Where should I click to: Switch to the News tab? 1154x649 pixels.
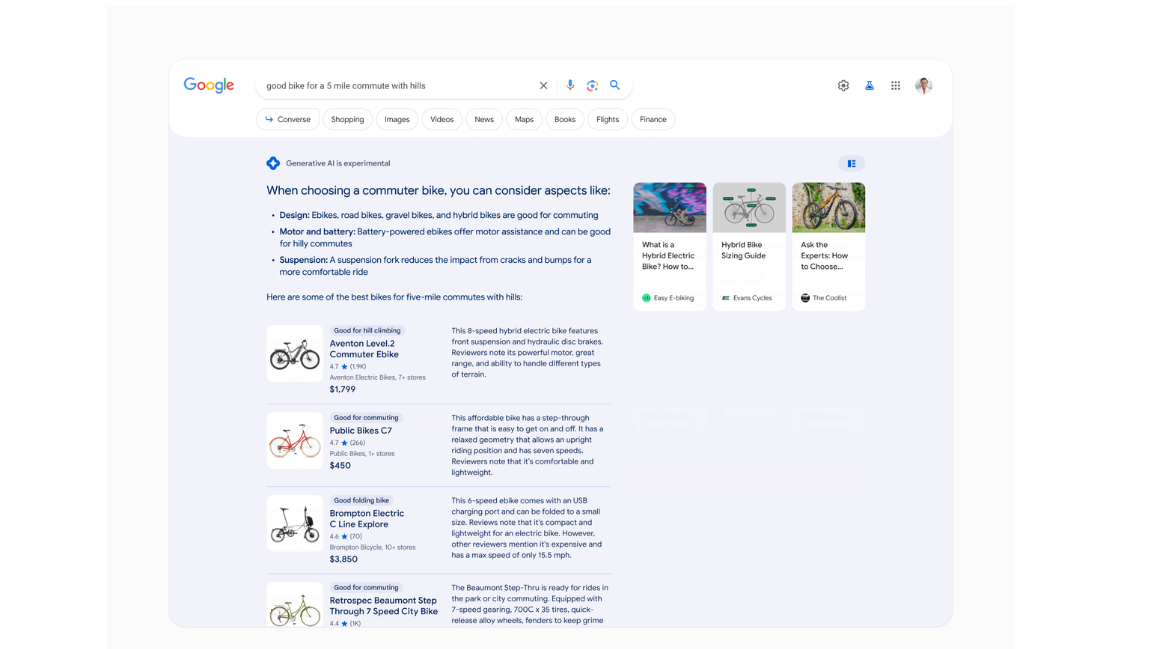coord(484,119)
